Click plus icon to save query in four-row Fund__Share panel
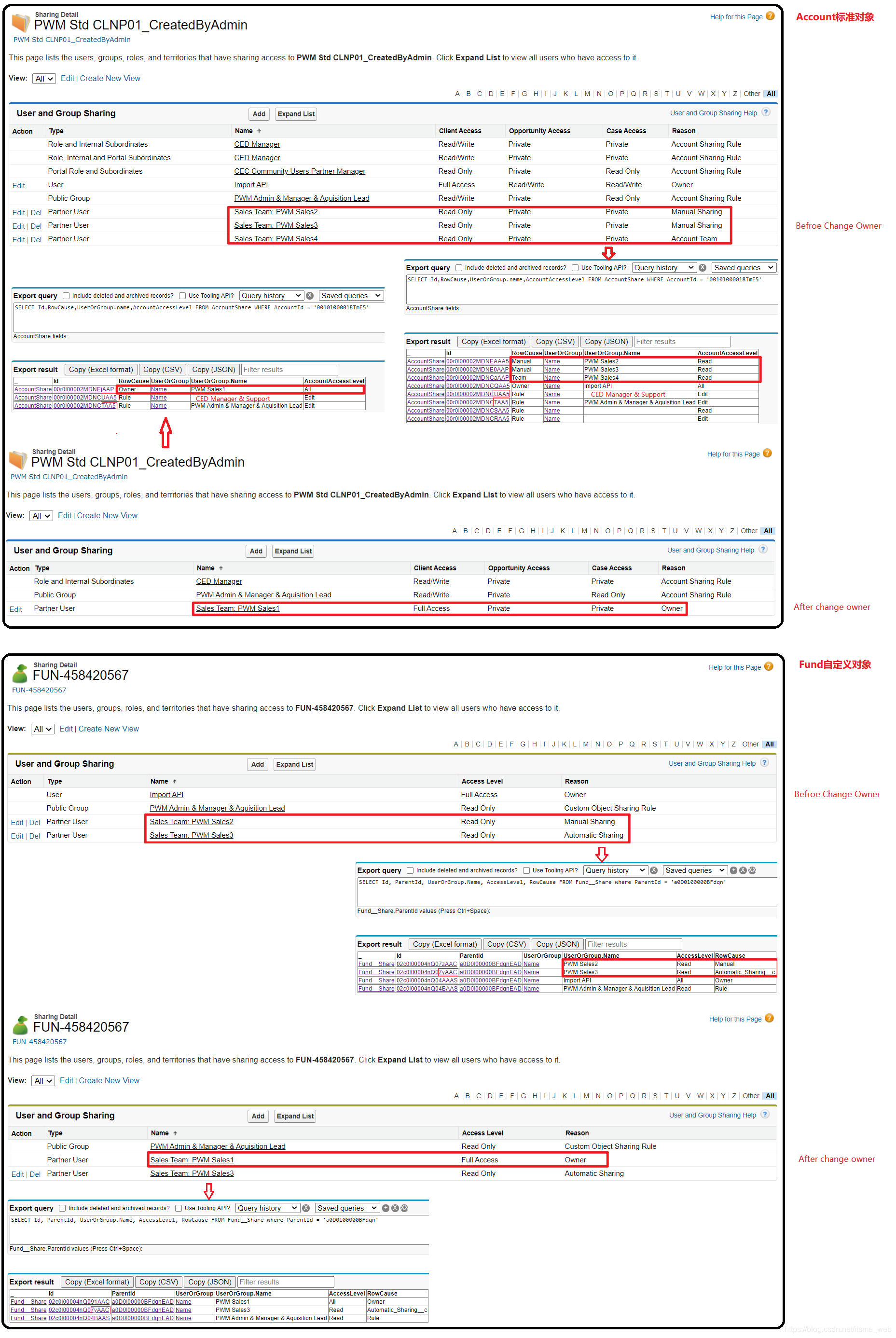 click(734, 870)
